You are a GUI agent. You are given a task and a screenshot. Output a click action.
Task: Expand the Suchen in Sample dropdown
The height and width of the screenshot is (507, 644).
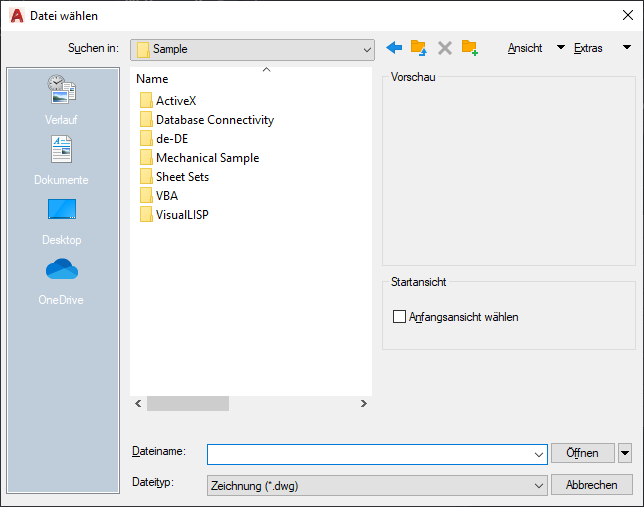(252, 50)
